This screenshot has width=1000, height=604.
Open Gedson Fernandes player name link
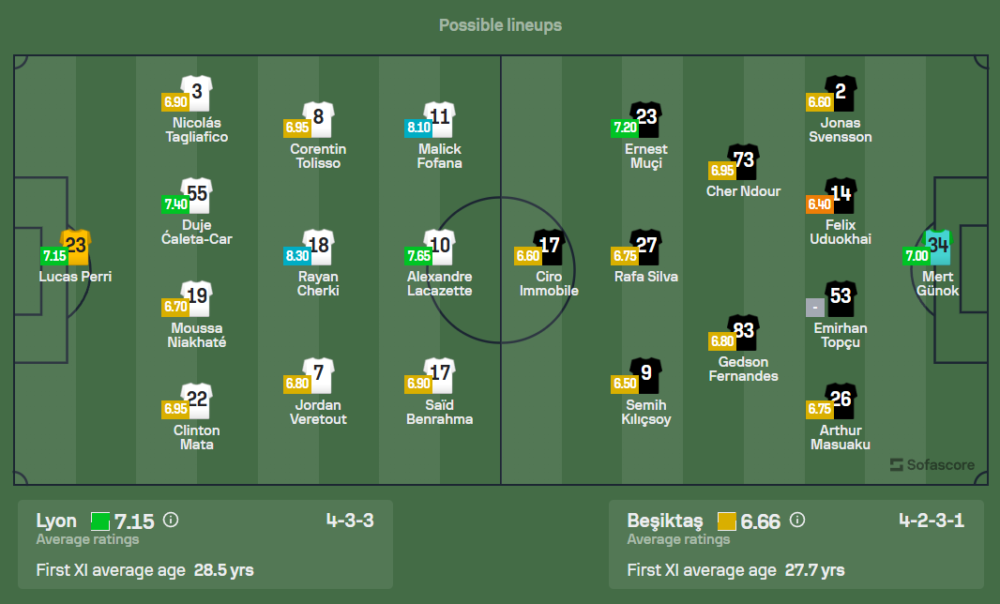[x=743, y=369]
